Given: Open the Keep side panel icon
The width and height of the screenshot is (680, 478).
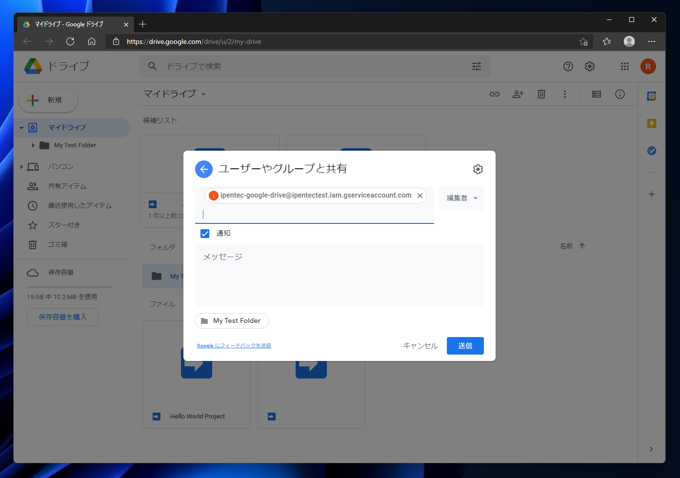Looking at the screenshot, I should coord(651,124).
